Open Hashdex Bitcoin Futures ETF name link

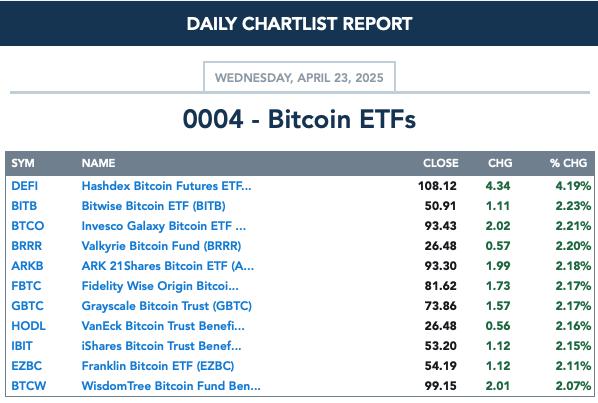coord(166,186)
